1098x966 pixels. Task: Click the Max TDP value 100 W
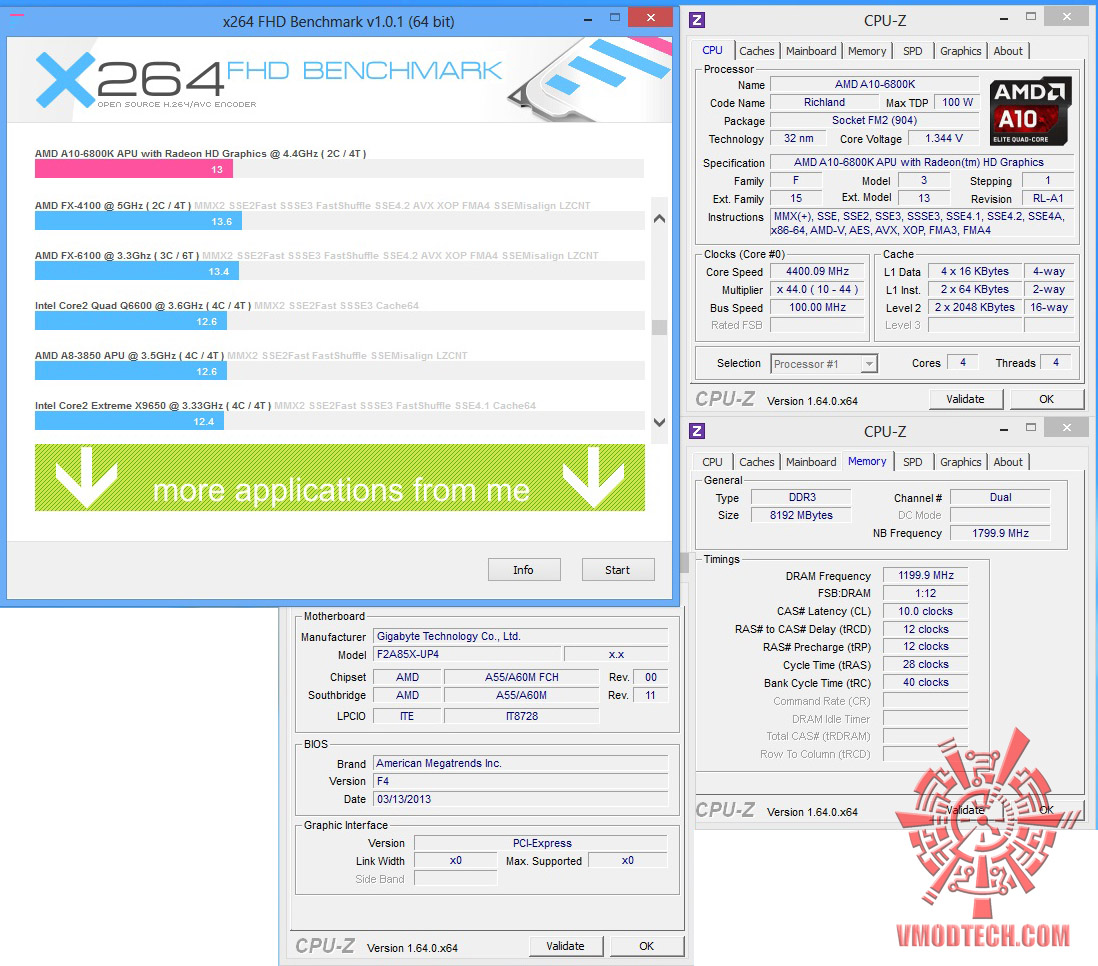tap(957, 103)
